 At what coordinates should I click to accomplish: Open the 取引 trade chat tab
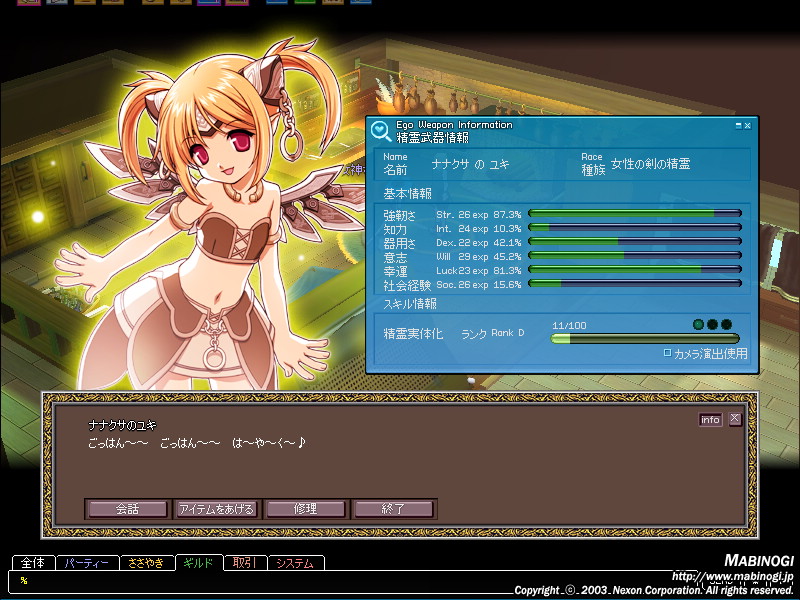(245, 563)
